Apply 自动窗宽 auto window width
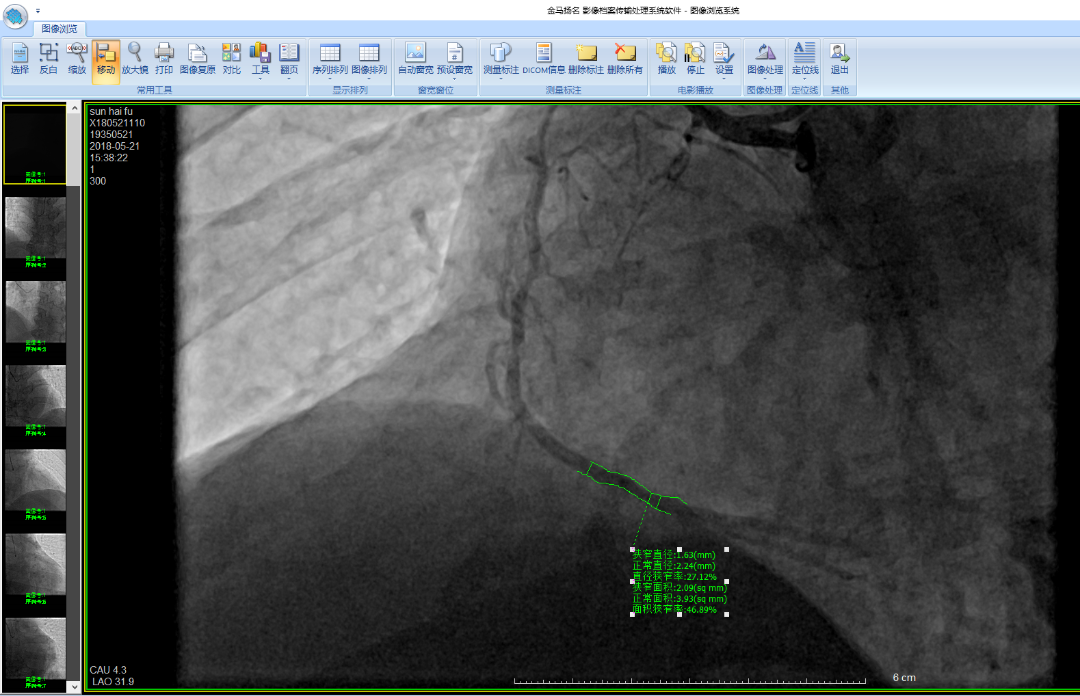 click(x=415, y=59)
